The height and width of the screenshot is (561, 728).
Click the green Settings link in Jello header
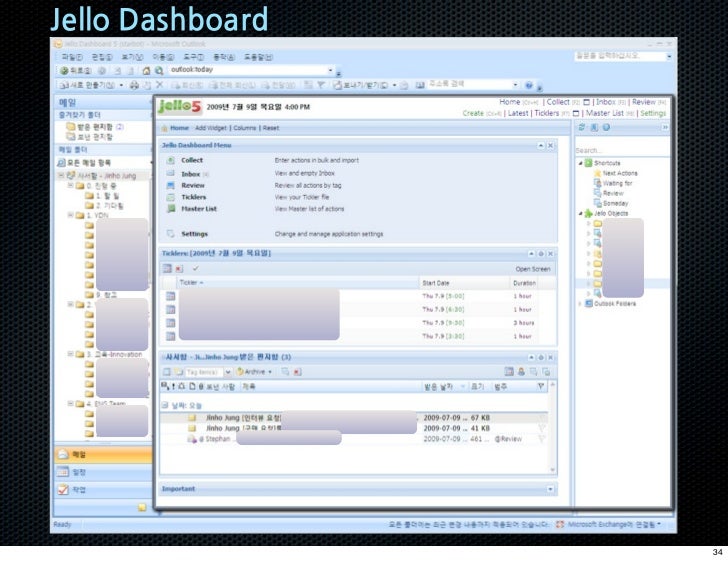653,113
